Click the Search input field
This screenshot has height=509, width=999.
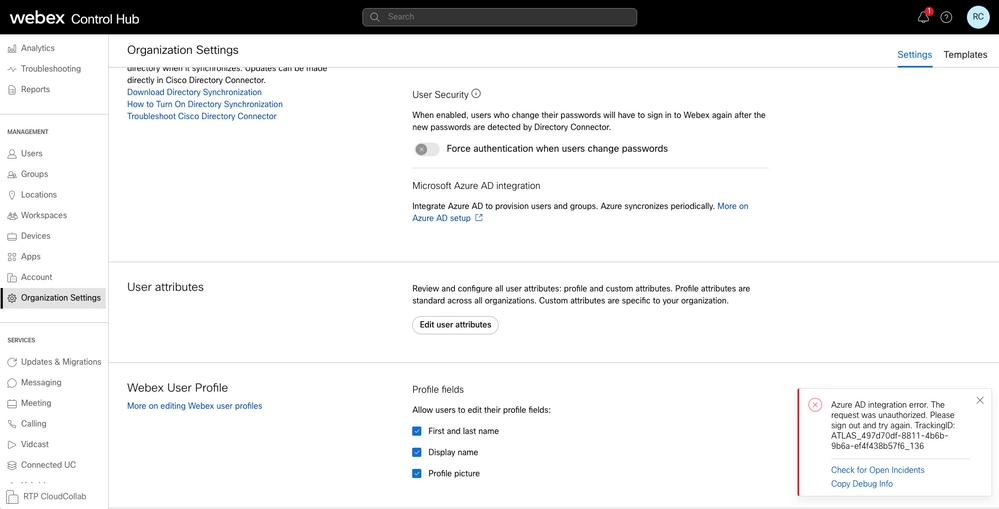(500, 17)
